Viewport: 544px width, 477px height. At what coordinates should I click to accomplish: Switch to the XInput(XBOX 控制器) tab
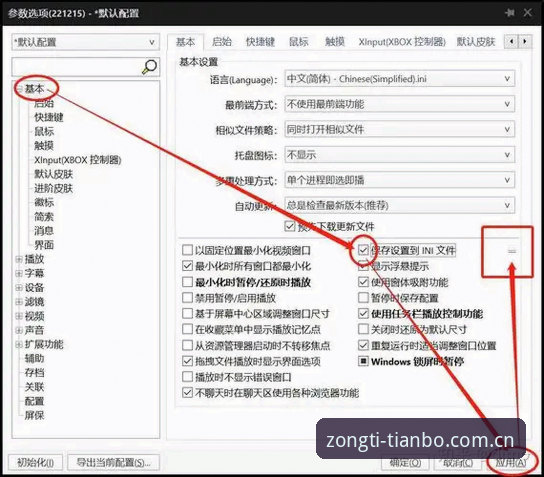click(402, 42)
